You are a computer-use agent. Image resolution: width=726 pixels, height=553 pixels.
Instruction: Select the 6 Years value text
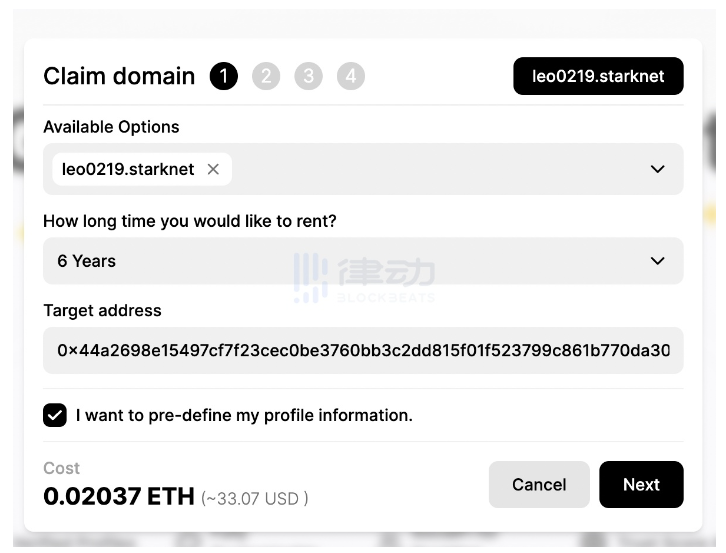pyautogui.click(x=87, y=261)
